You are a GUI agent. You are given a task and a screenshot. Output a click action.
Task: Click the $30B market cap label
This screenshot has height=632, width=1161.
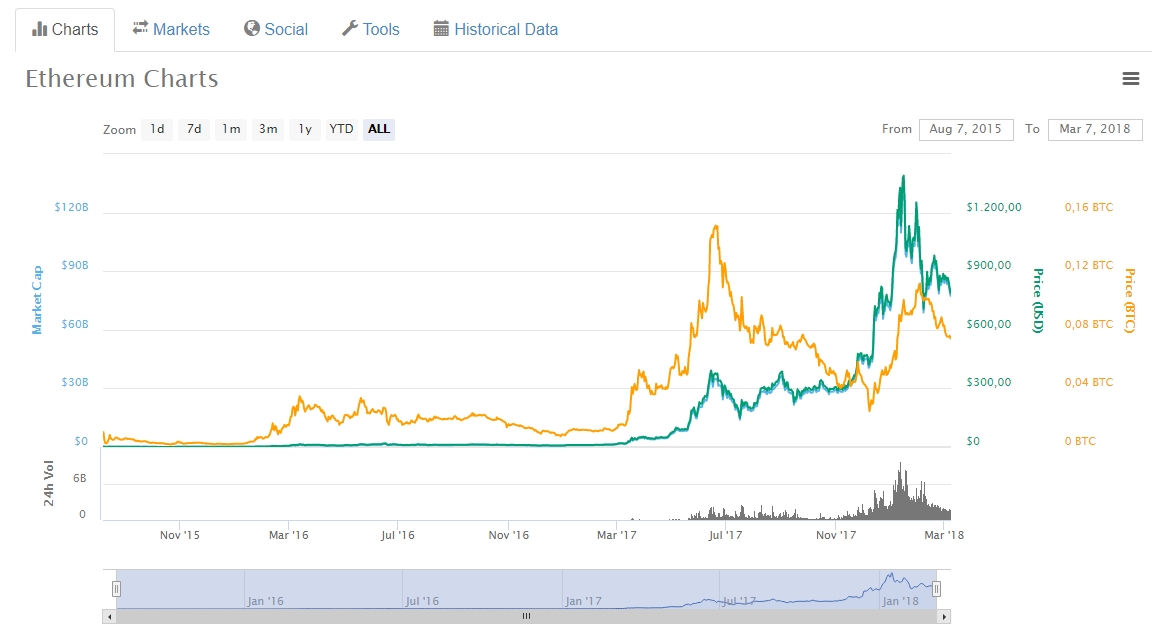click(x=75, y=383)
